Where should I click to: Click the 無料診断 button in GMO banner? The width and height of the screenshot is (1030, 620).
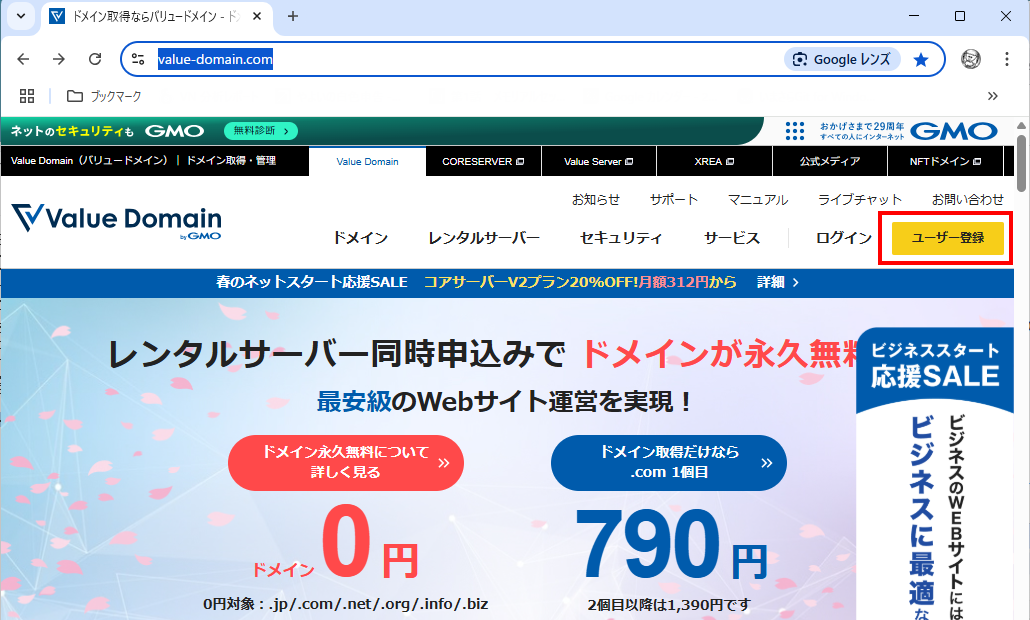pos(260,131)
